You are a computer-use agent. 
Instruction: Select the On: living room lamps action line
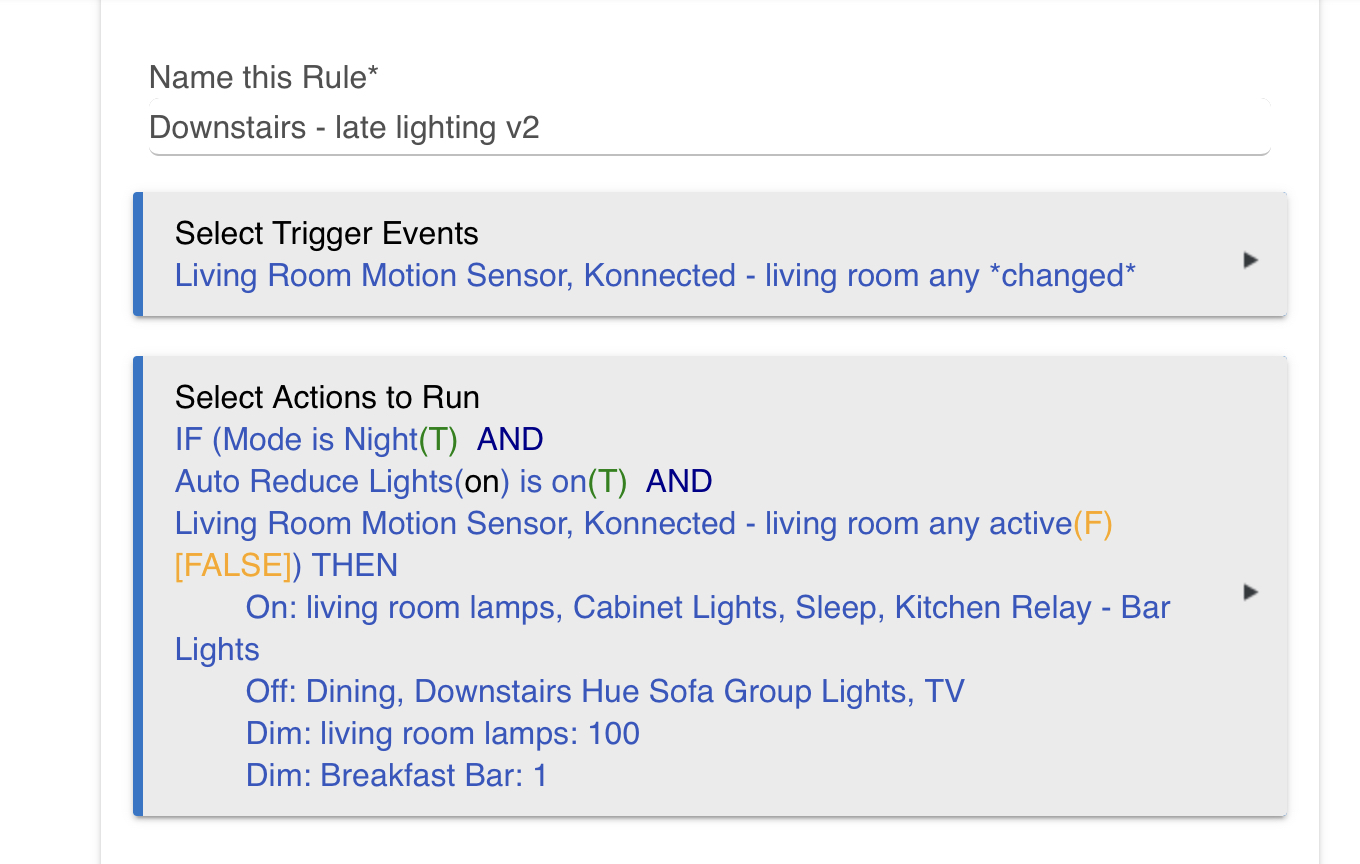(x=672, y=629)
